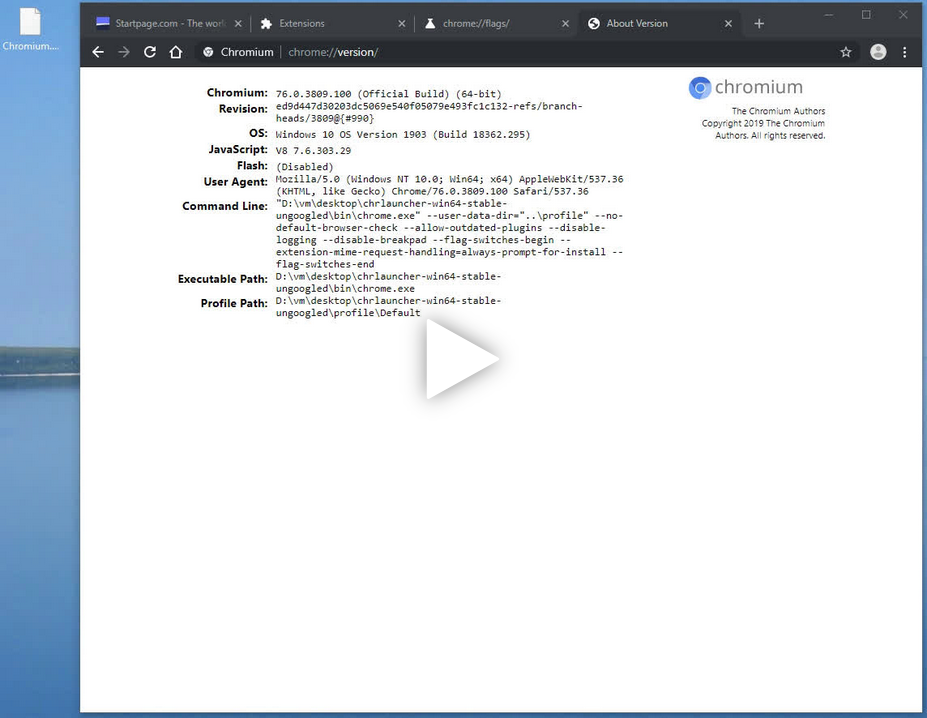
Task: Click the Revision hash text
Action: [429, 112]
